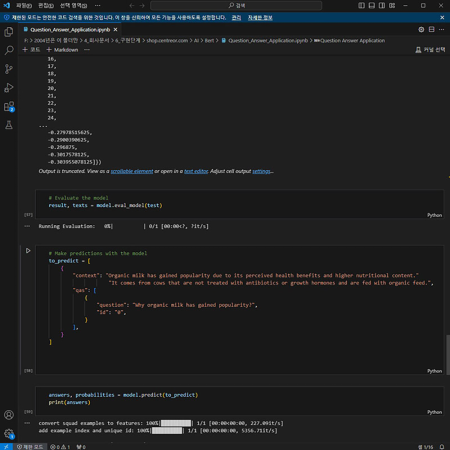450x450 pixels.
Task: Run the to_predict cell play button
Action: coord(28,251)
